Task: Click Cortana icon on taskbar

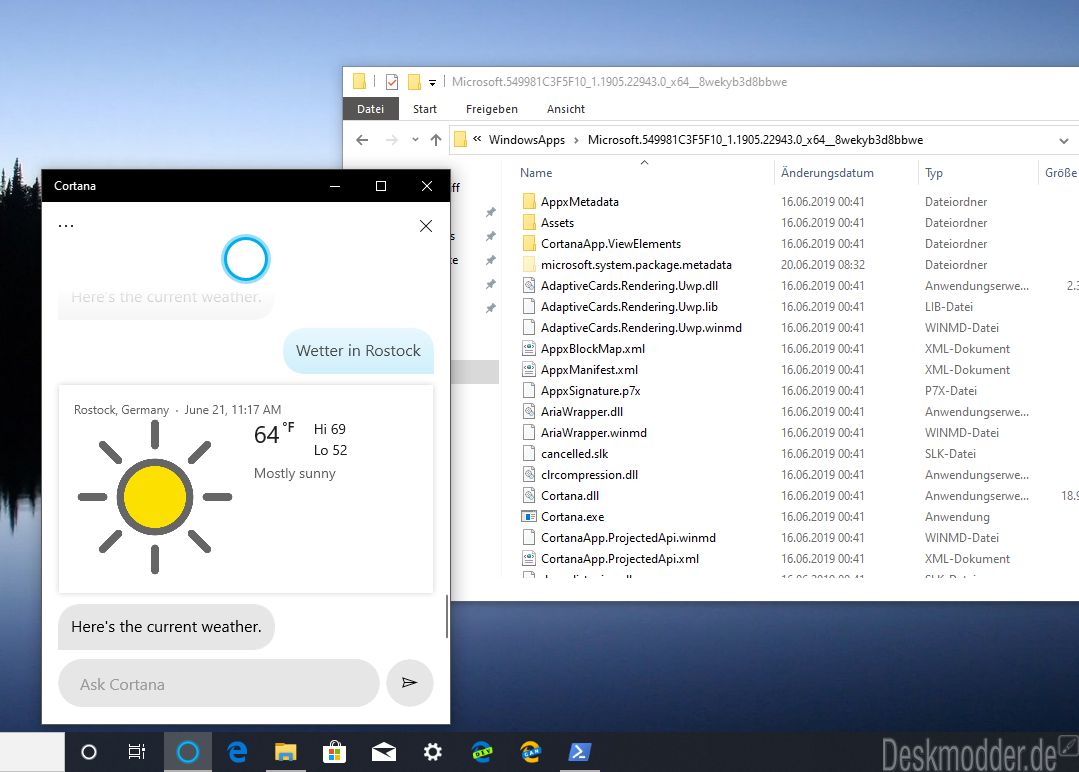Action: click(188, 752)
